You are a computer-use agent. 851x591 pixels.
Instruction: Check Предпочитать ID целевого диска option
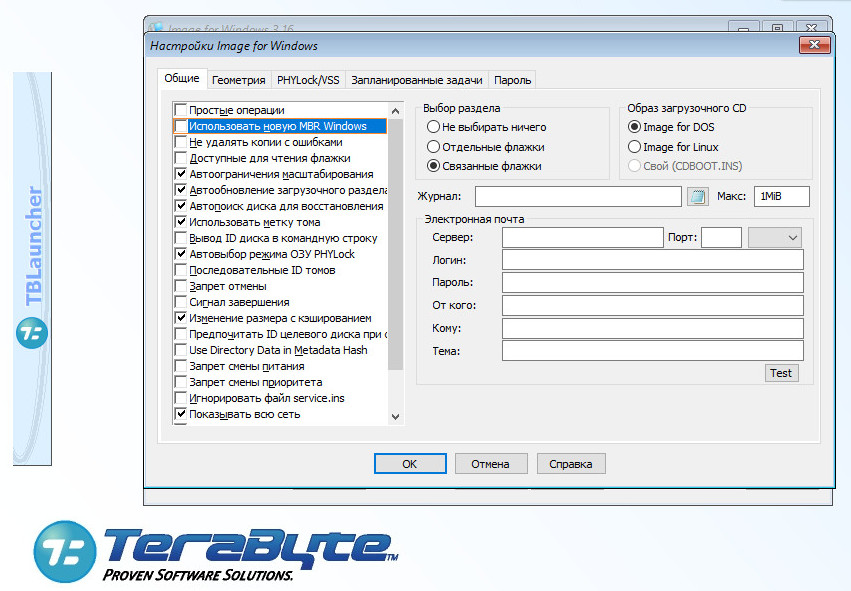[181, 334]
